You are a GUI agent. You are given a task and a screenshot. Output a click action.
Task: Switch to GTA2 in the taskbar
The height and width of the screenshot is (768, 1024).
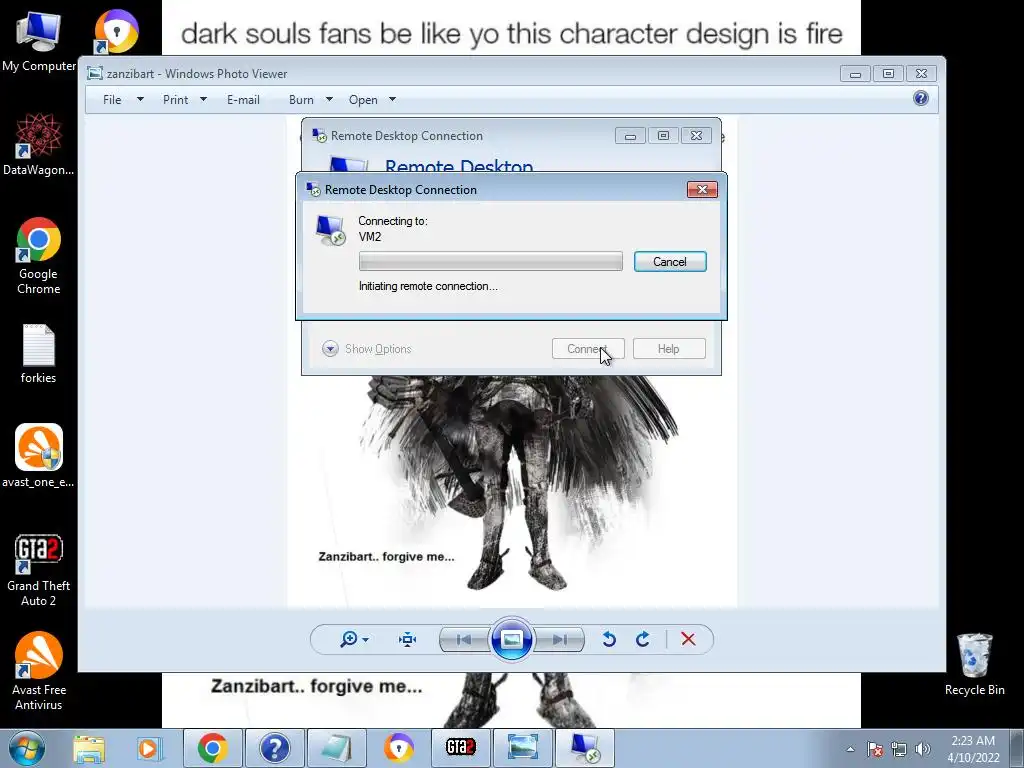tap(460, 748)
